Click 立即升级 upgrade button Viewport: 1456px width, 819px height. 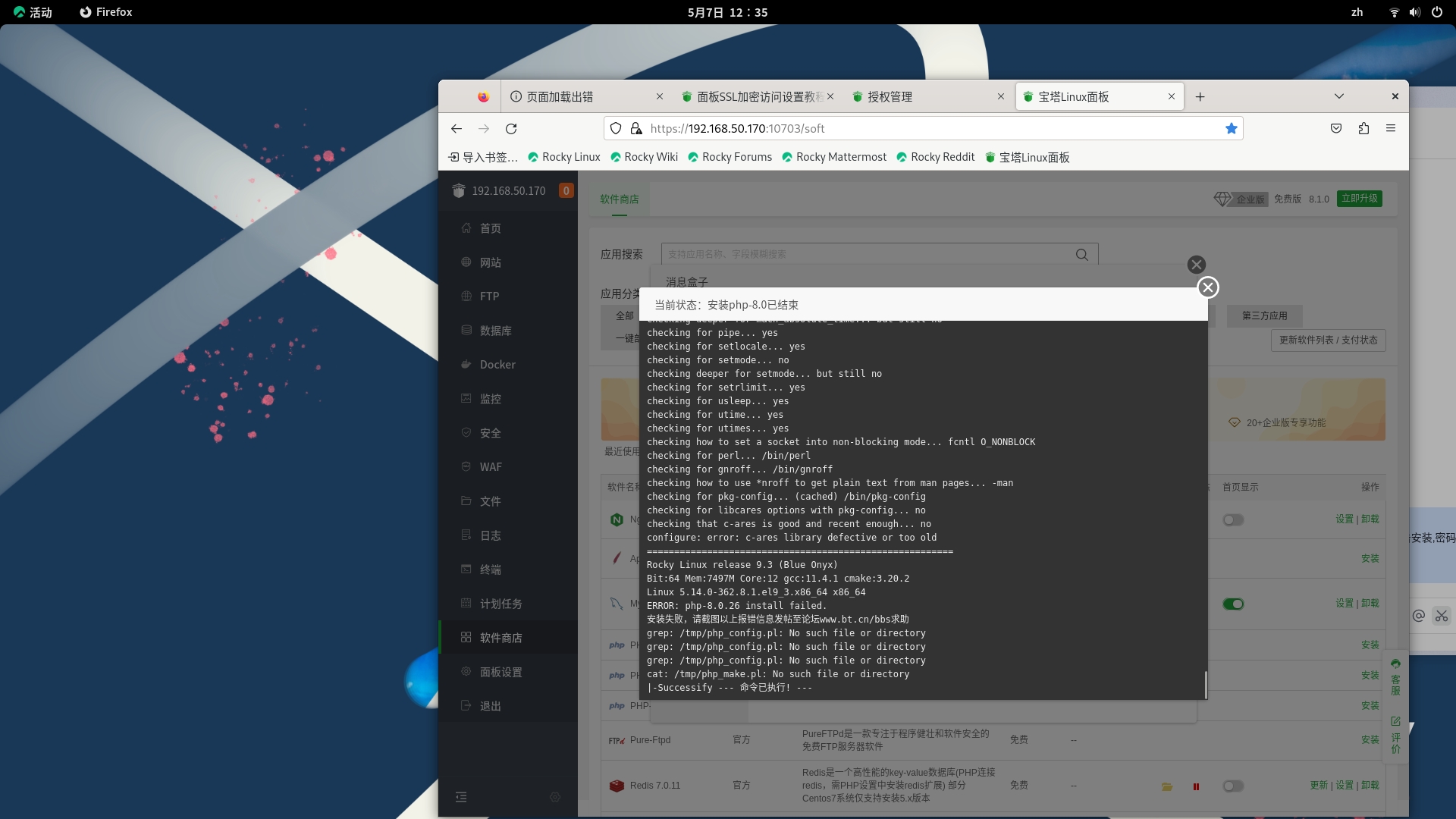point(1360,199)
